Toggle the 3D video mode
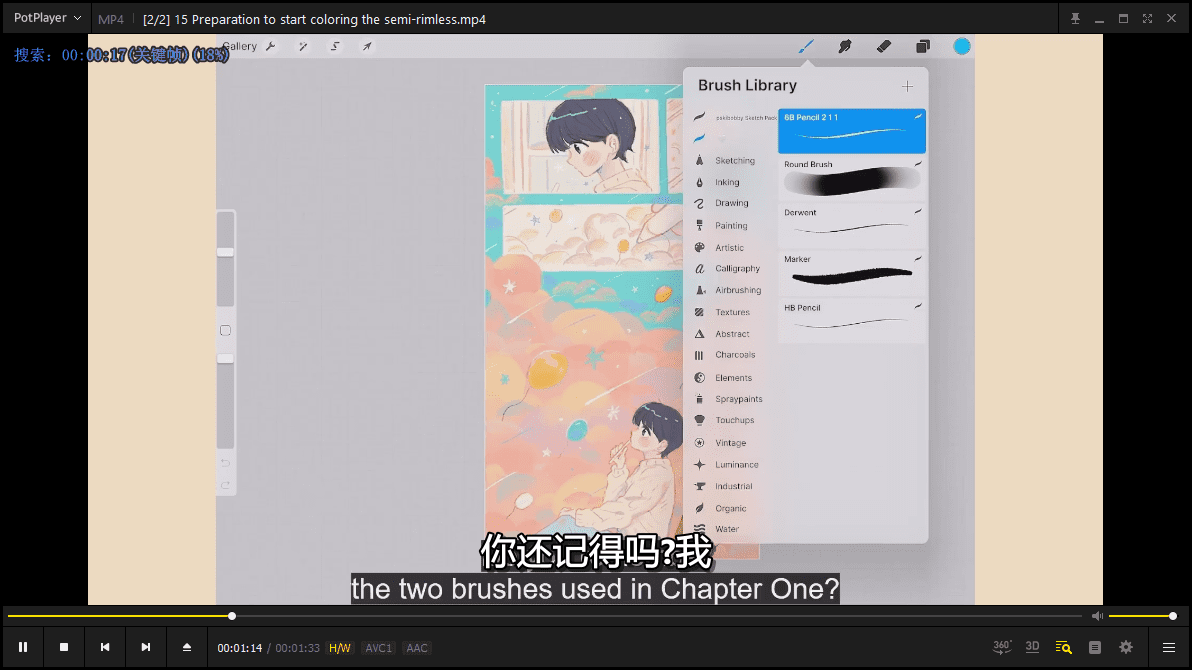Screen dimensions: 1192x670 pos(1032,647)
